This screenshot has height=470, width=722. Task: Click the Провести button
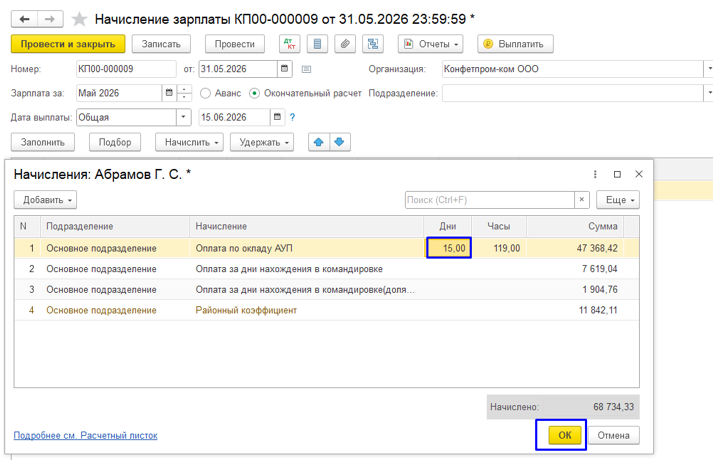point(235,44)
